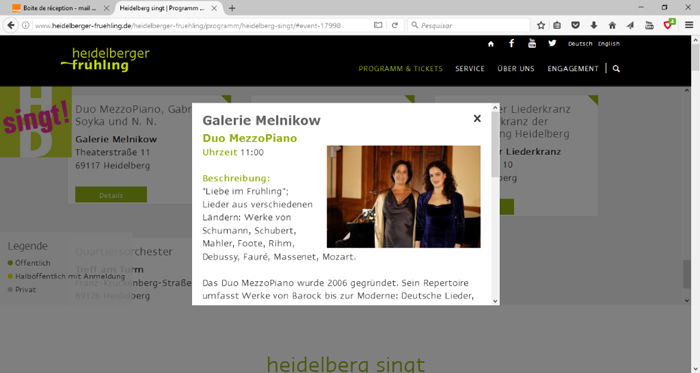Viewport: 700px width, 373px height.
Task: Open a new browser tab with plus
Action: coord(232,8)
